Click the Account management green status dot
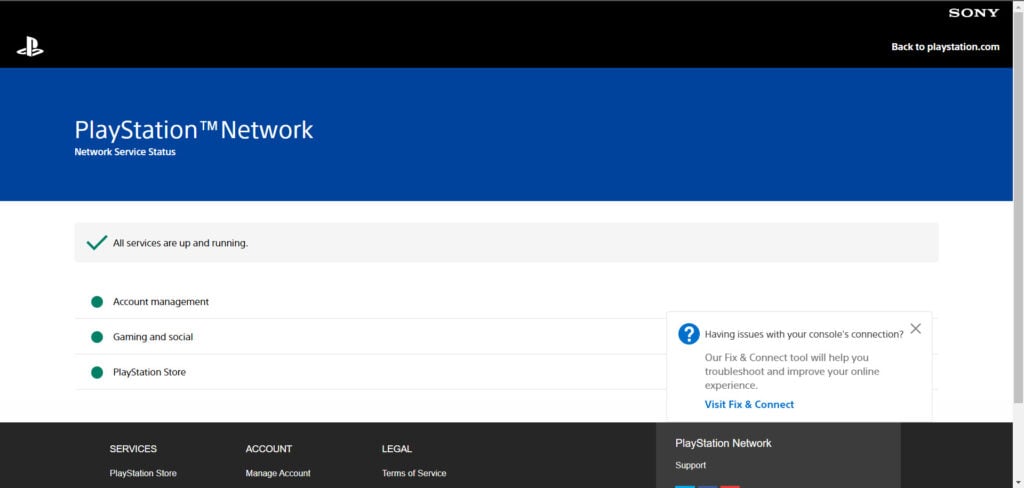The height and width of the screenshot is (488, 1024). (x=97, y=302)
